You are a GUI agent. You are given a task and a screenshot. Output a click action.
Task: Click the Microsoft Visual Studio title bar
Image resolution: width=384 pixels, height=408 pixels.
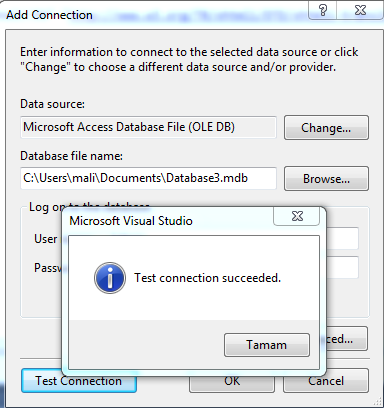click(167, 221)
